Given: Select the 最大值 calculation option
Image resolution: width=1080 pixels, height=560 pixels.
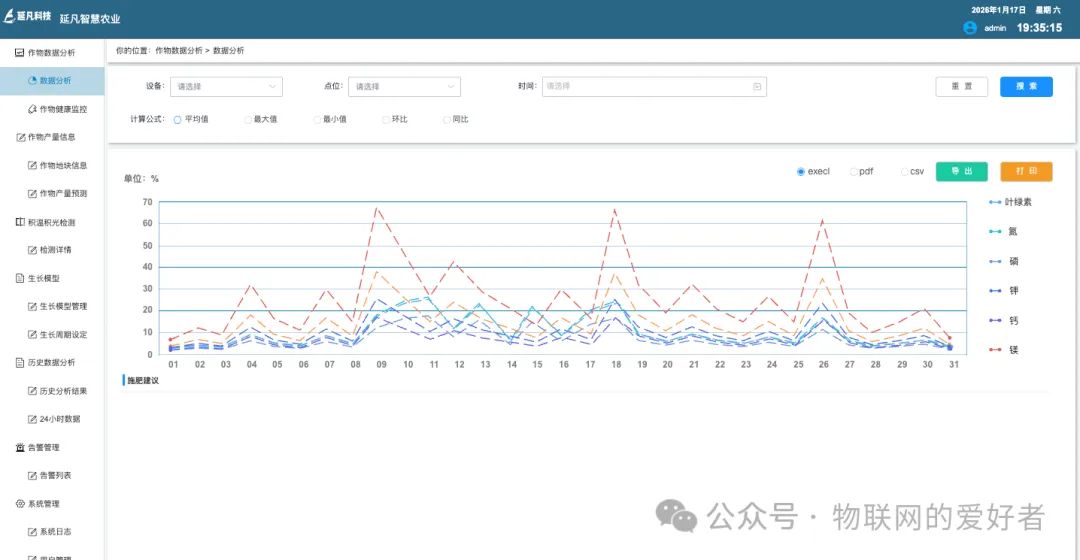Looking at the screenshot, I should coord(260,120).
